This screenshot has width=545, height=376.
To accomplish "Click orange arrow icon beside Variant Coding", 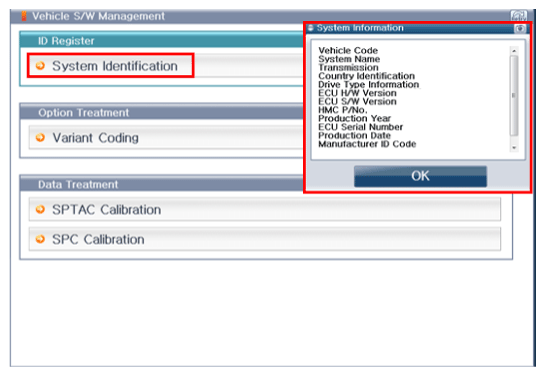I will [x=40, y=138].
